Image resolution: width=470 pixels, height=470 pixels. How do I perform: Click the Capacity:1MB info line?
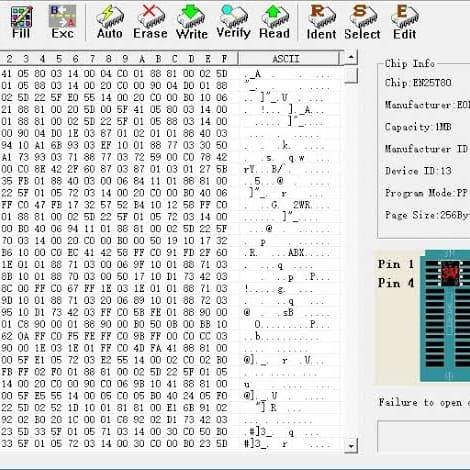pyautogui.click(x=418, y=127)
